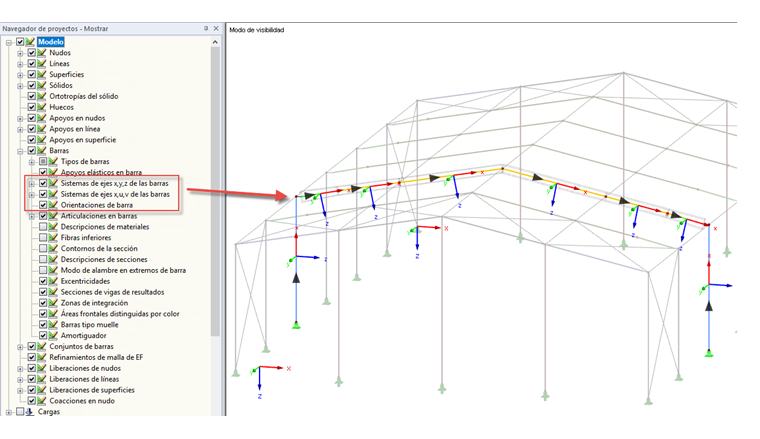Screen dimensions: 760x439
Task: Click the Modo de visibilidad label in viewport
Action: pos(256,30)
